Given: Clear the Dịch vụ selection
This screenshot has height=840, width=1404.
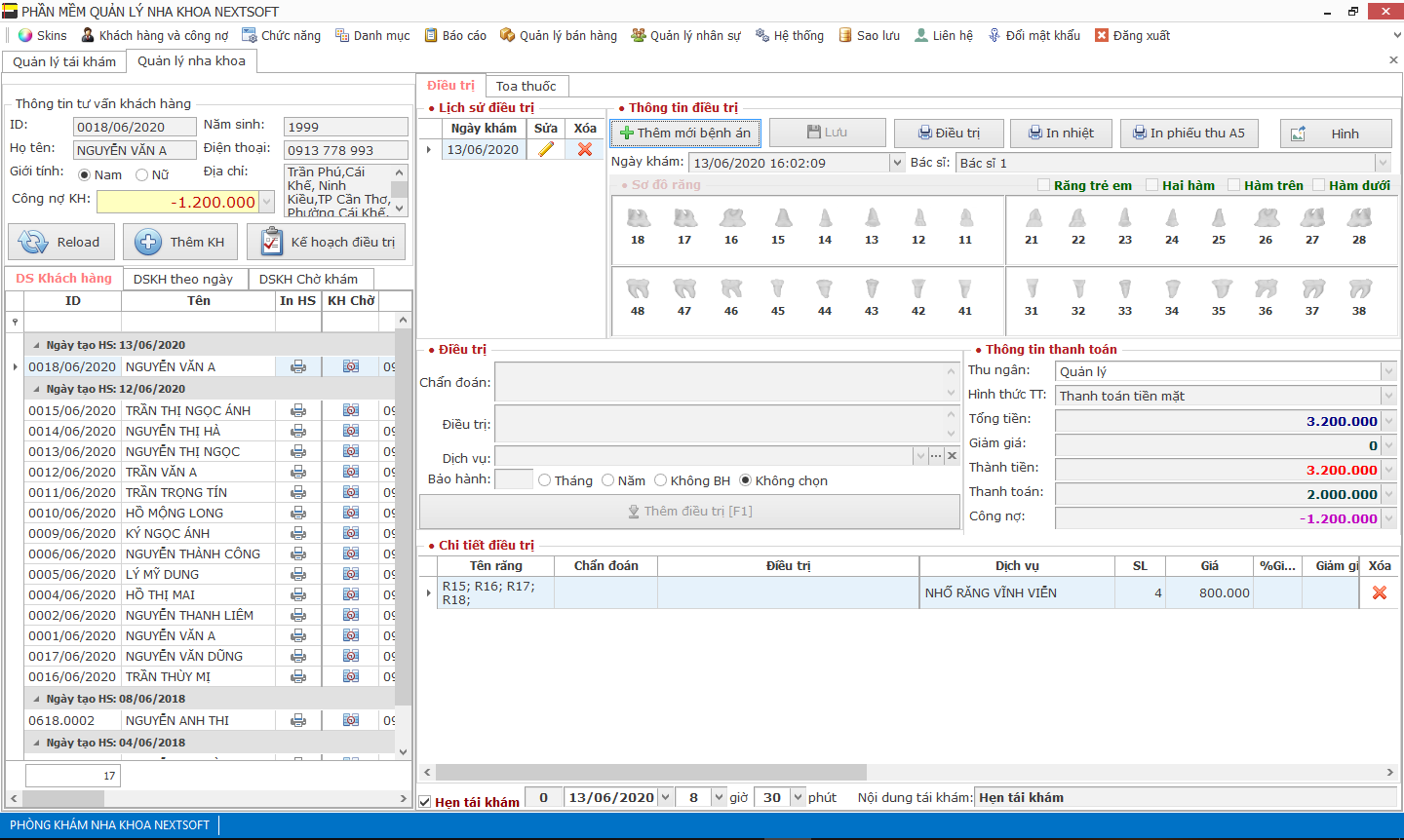Looking at the screenshot, I should point(953,456).
